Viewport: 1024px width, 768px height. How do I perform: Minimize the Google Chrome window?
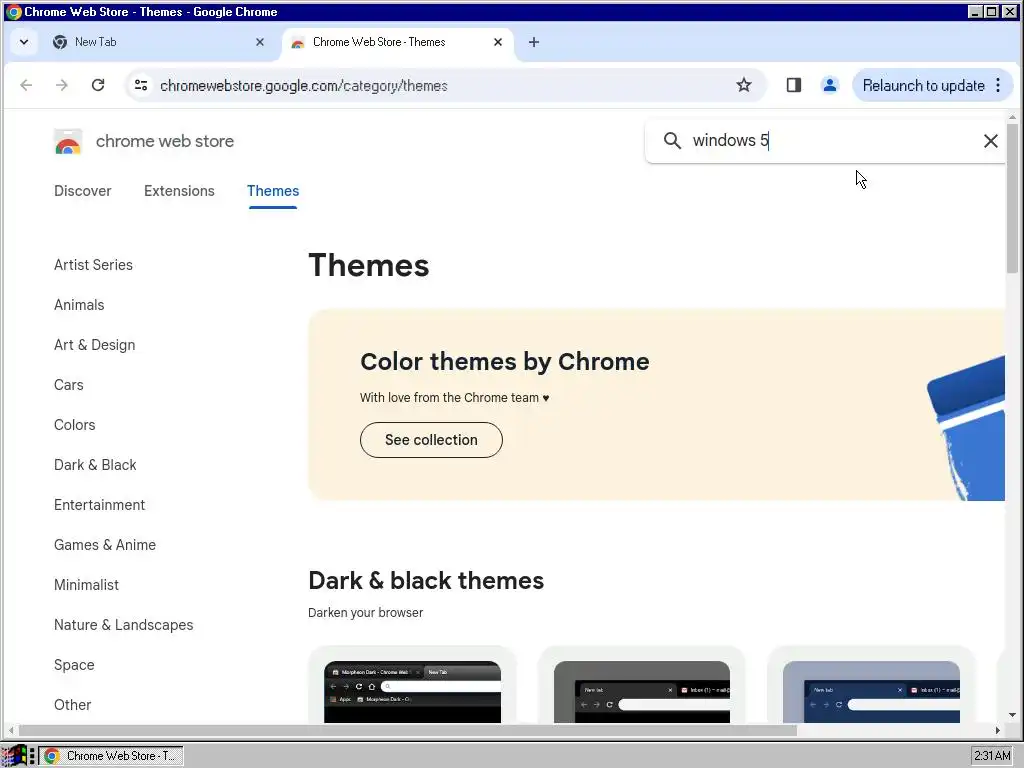pos(975,12)
